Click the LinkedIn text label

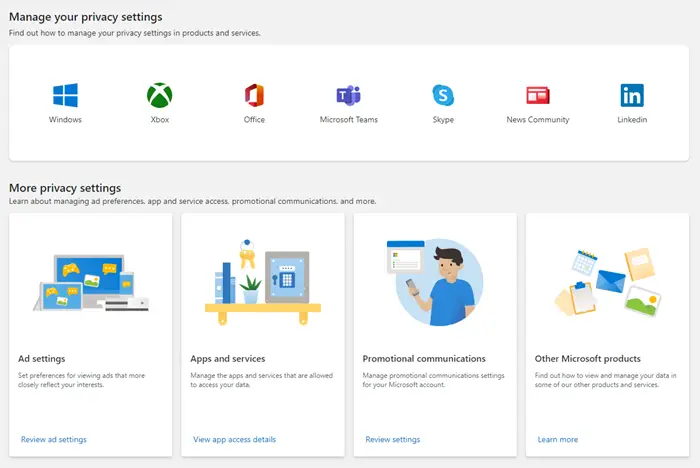click(632, 120)
